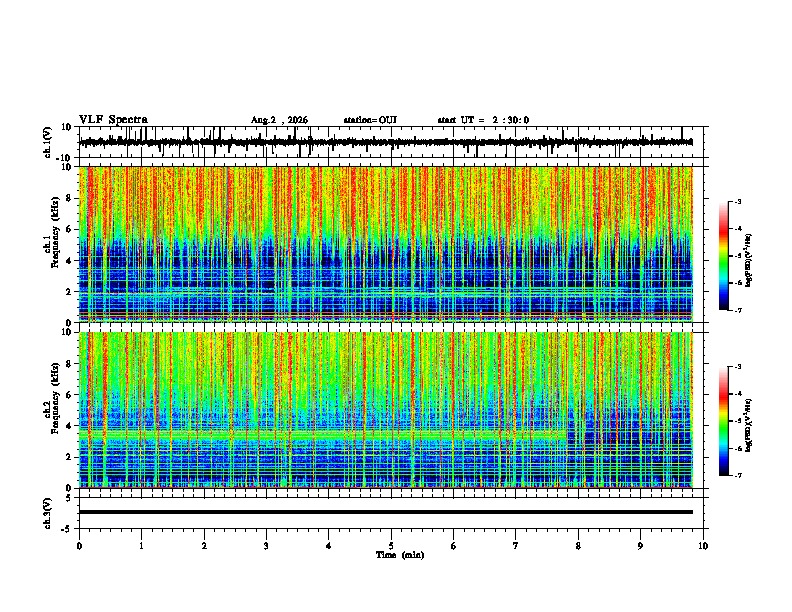Click the "station=OUI" label
This screenshot has width=792, height=612.
pyautogui.click(x=370, y=120)
